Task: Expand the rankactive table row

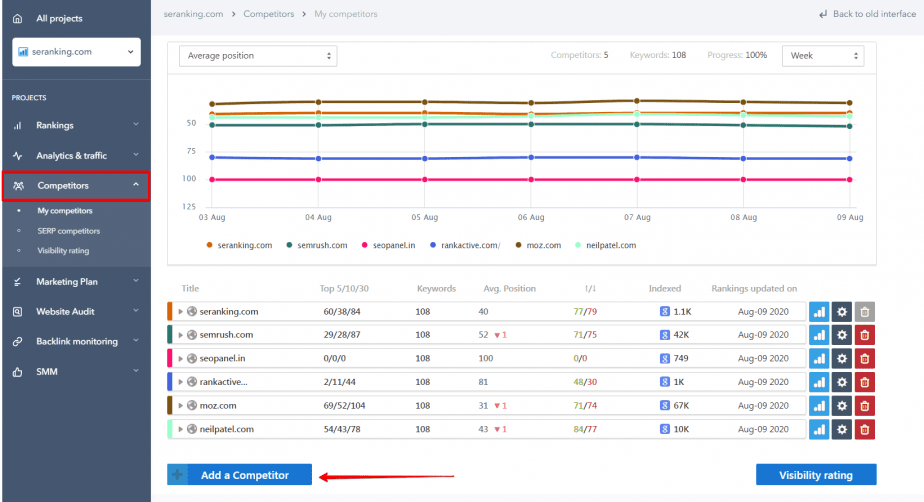Action: (x=180, y=382)
